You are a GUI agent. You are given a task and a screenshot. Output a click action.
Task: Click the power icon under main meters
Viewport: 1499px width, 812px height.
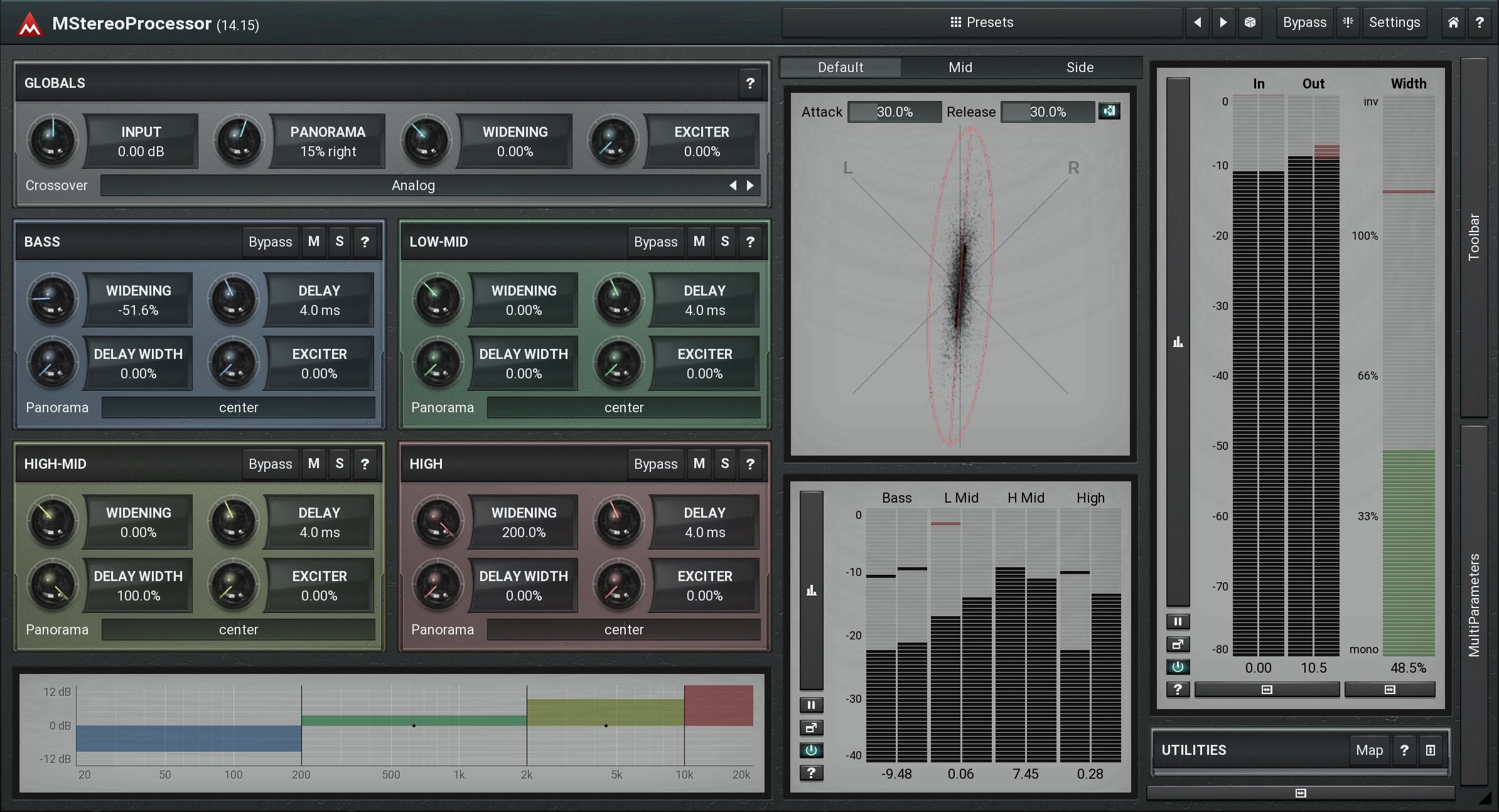point(1178,667)
